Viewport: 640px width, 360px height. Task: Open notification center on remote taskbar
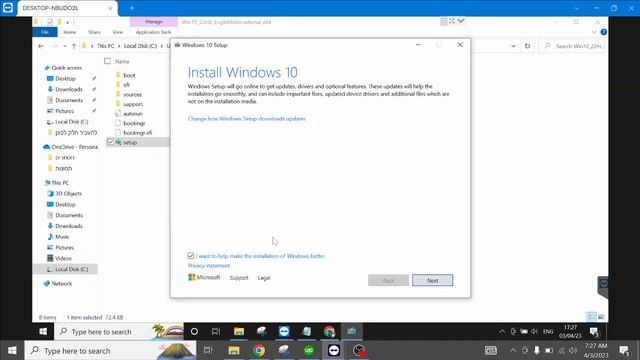click(x=595, y=331)
